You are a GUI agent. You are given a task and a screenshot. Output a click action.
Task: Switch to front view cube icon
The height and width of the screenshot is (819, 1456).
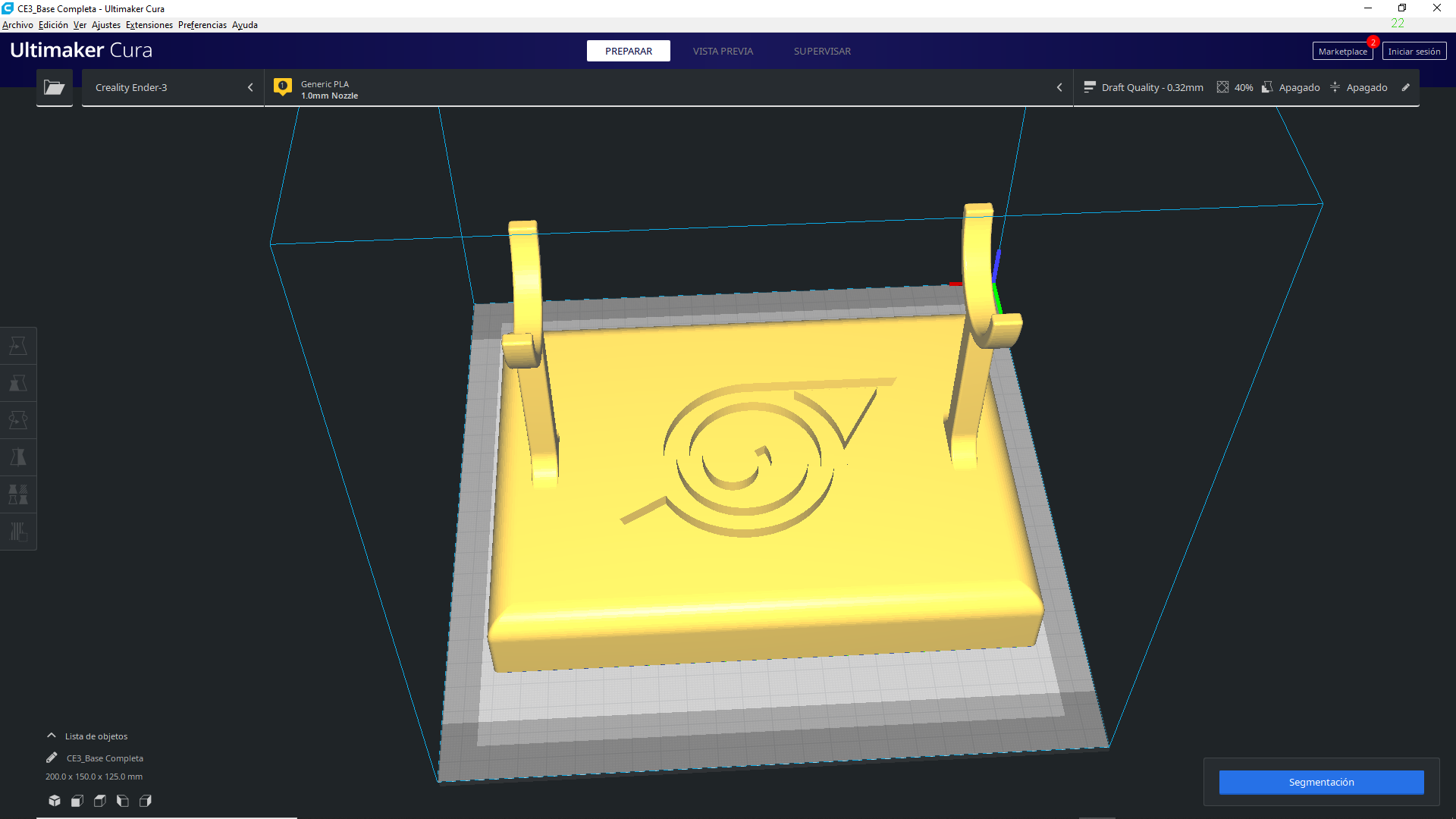coord(77,801)
